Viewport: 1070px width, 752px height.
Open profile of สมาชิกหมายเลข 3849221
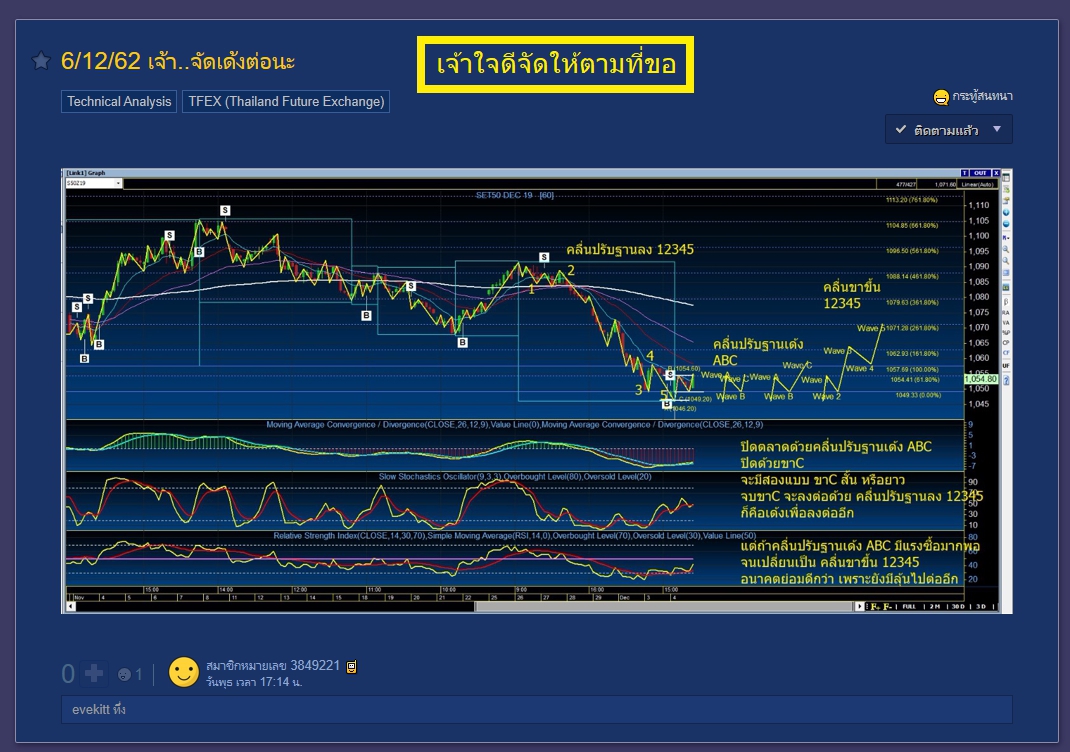pos(273,665)
